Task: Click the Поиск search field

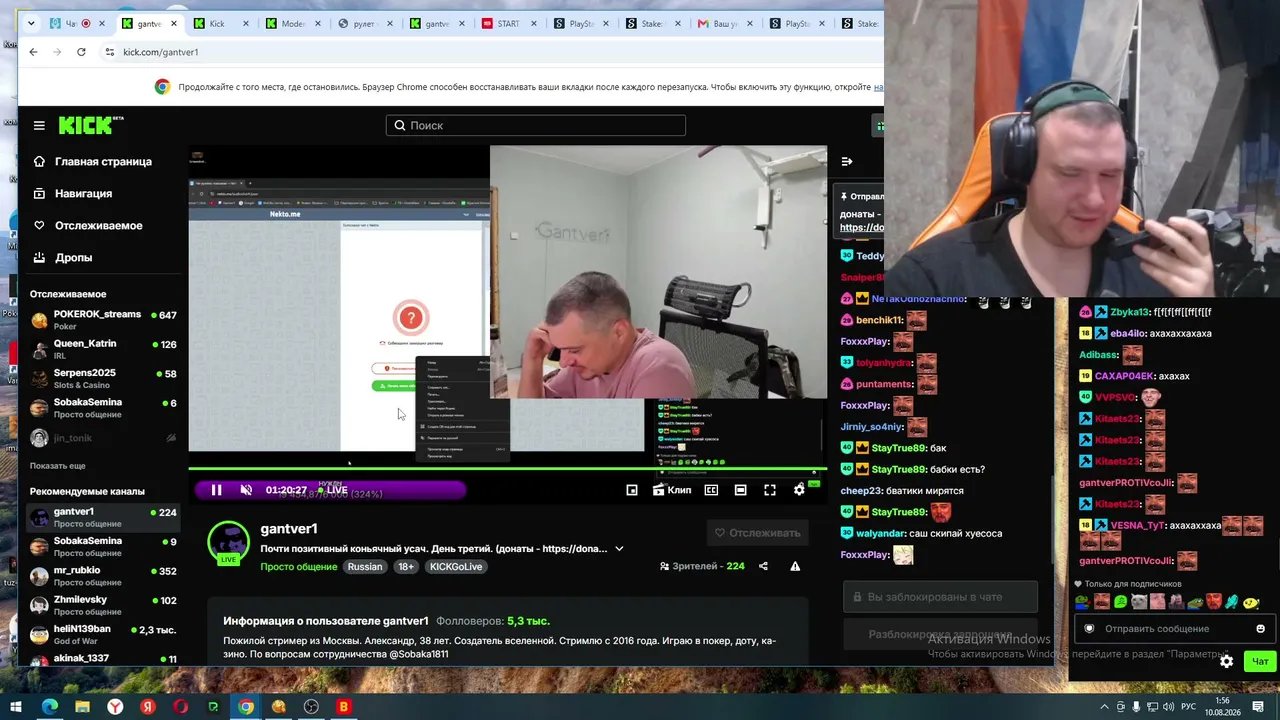Action: (x=536, y=125)
